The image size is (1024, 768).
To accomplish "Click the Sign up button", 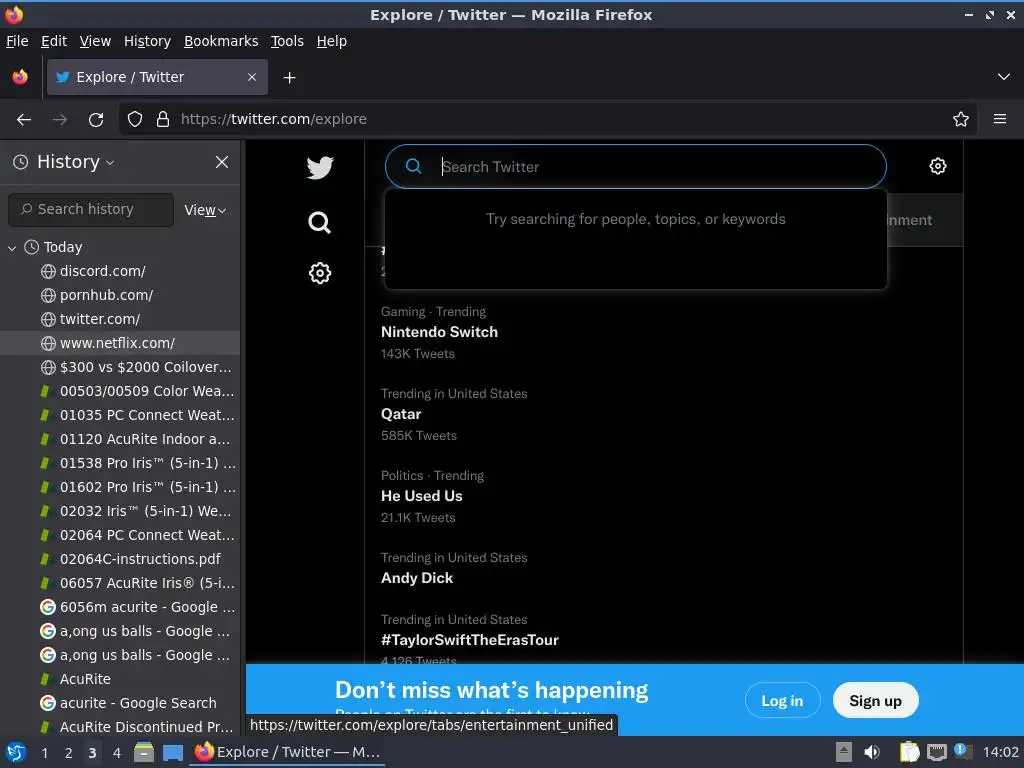I will pyautogui.click(x=875, y=701).
